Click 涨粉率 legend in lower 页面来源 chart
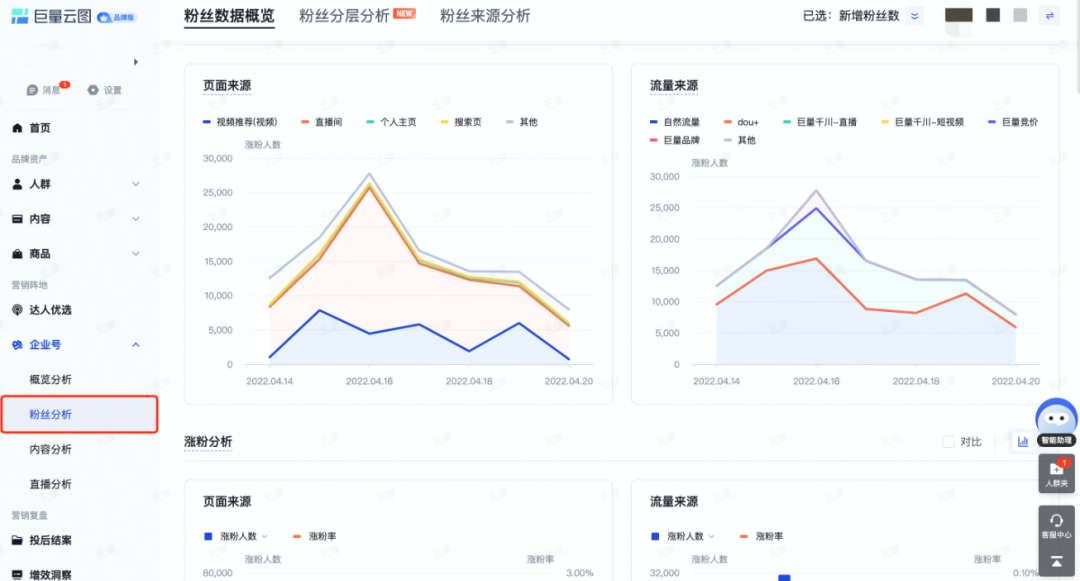Screen dimensions: 1080x581 coord(315,536)
